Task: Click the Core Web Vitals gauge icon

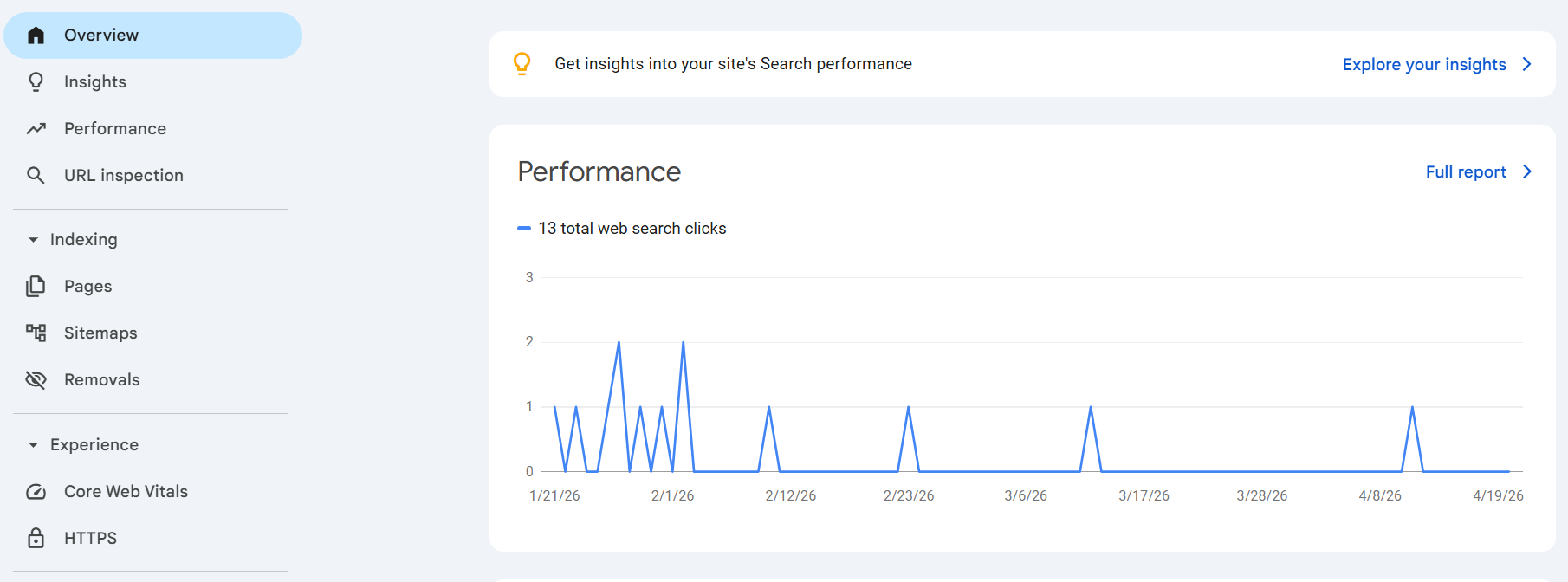Action: point(36,492)
